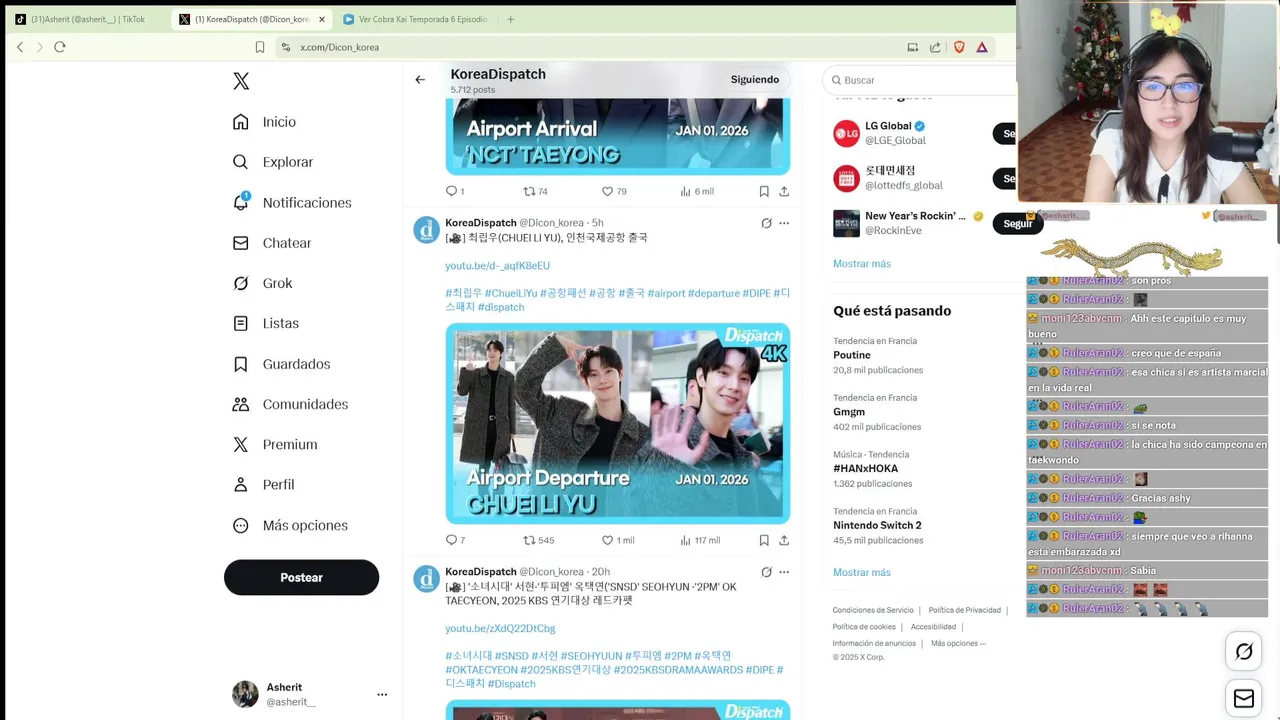Close the KoreaDispatch browser tab
Image resolution: width=1280 pixels, height=720 pixels.
coord(322,19)
